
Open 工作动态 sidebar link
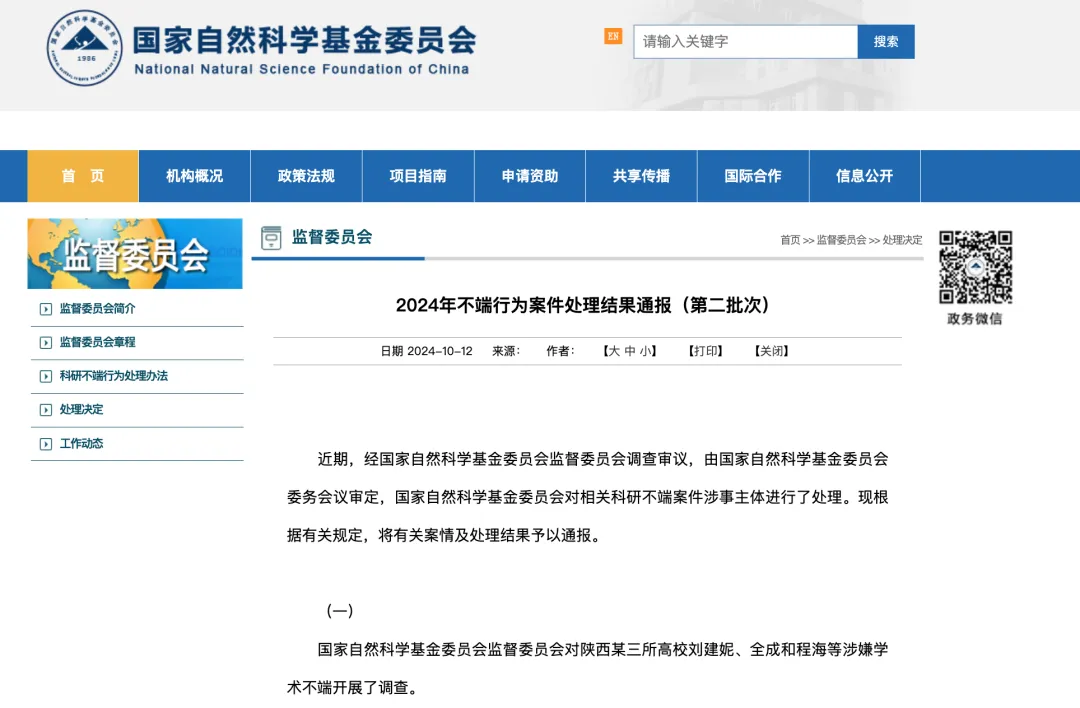pyautogui.click(x=81, y=444)
